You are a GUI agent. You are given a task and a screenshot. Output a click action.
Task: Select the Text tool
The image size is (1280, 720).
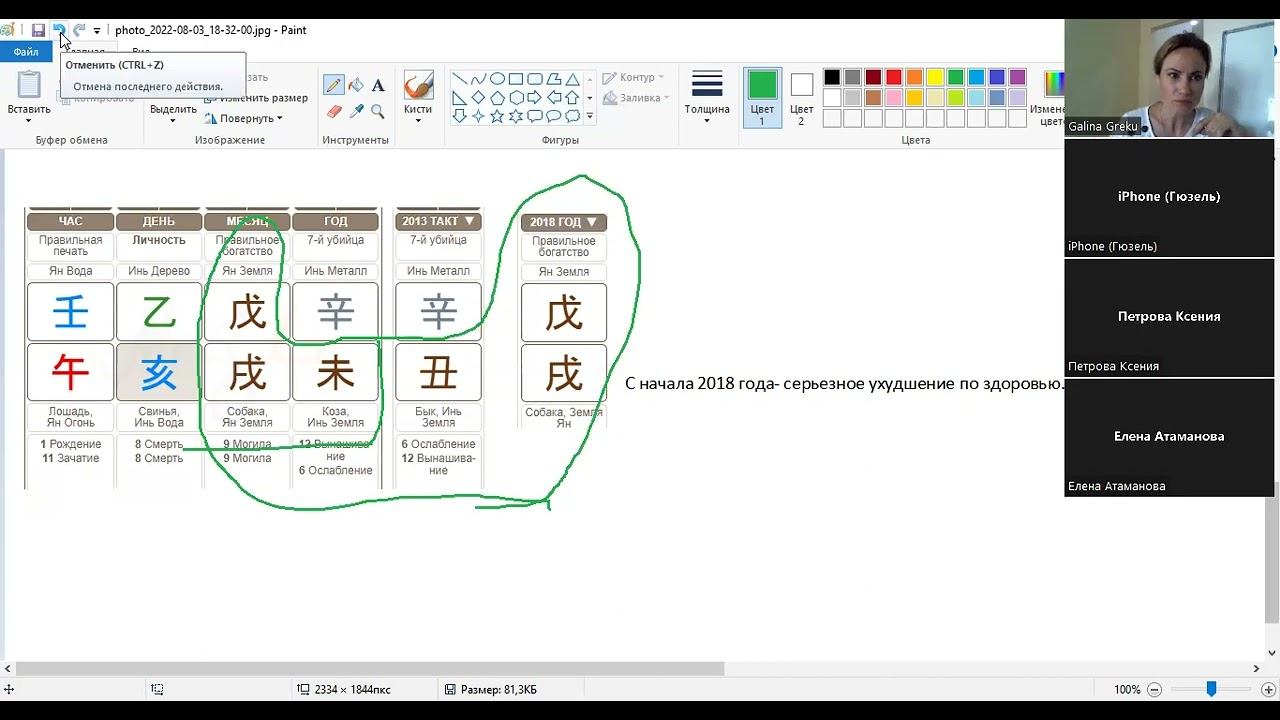tap(378, 86)
